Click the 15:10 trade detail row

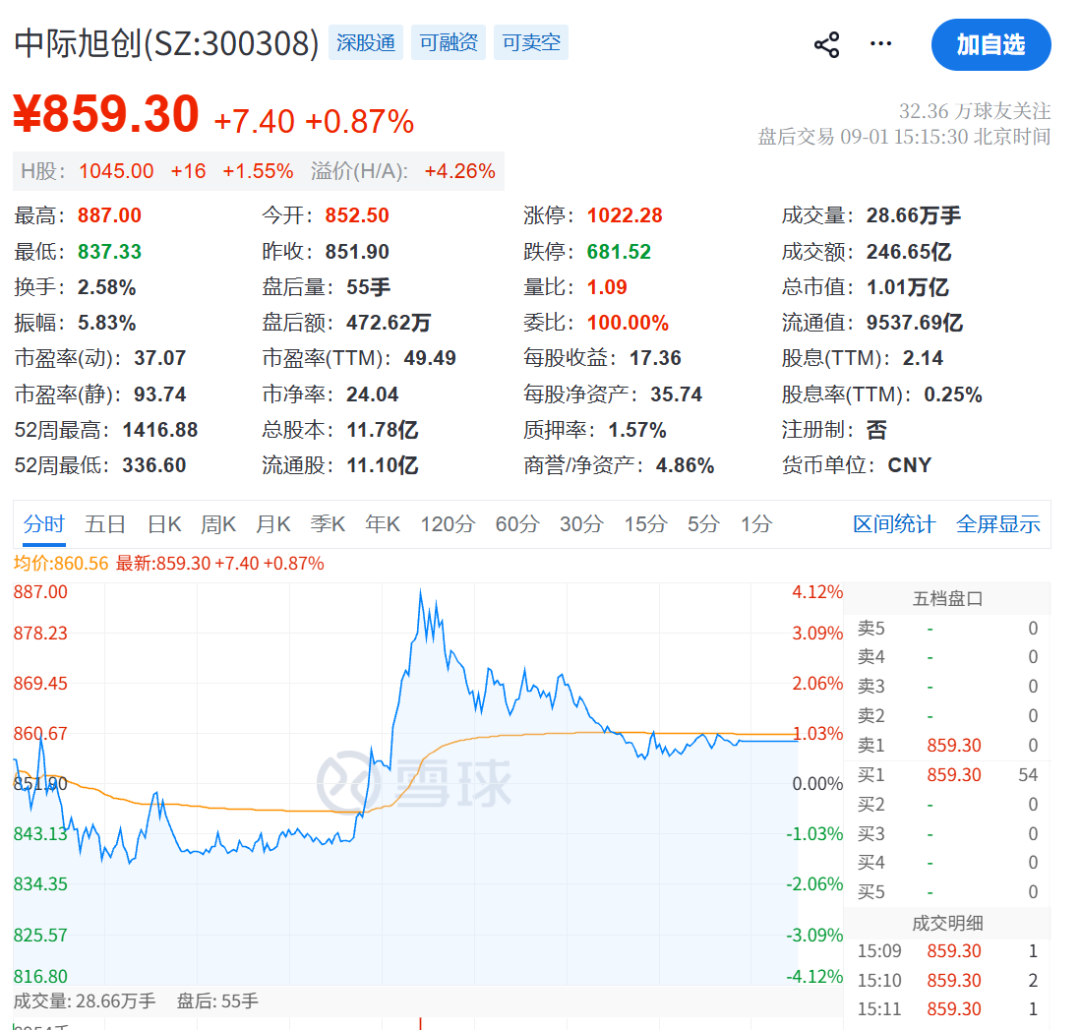pyautogui.click(x=947, y=980)
